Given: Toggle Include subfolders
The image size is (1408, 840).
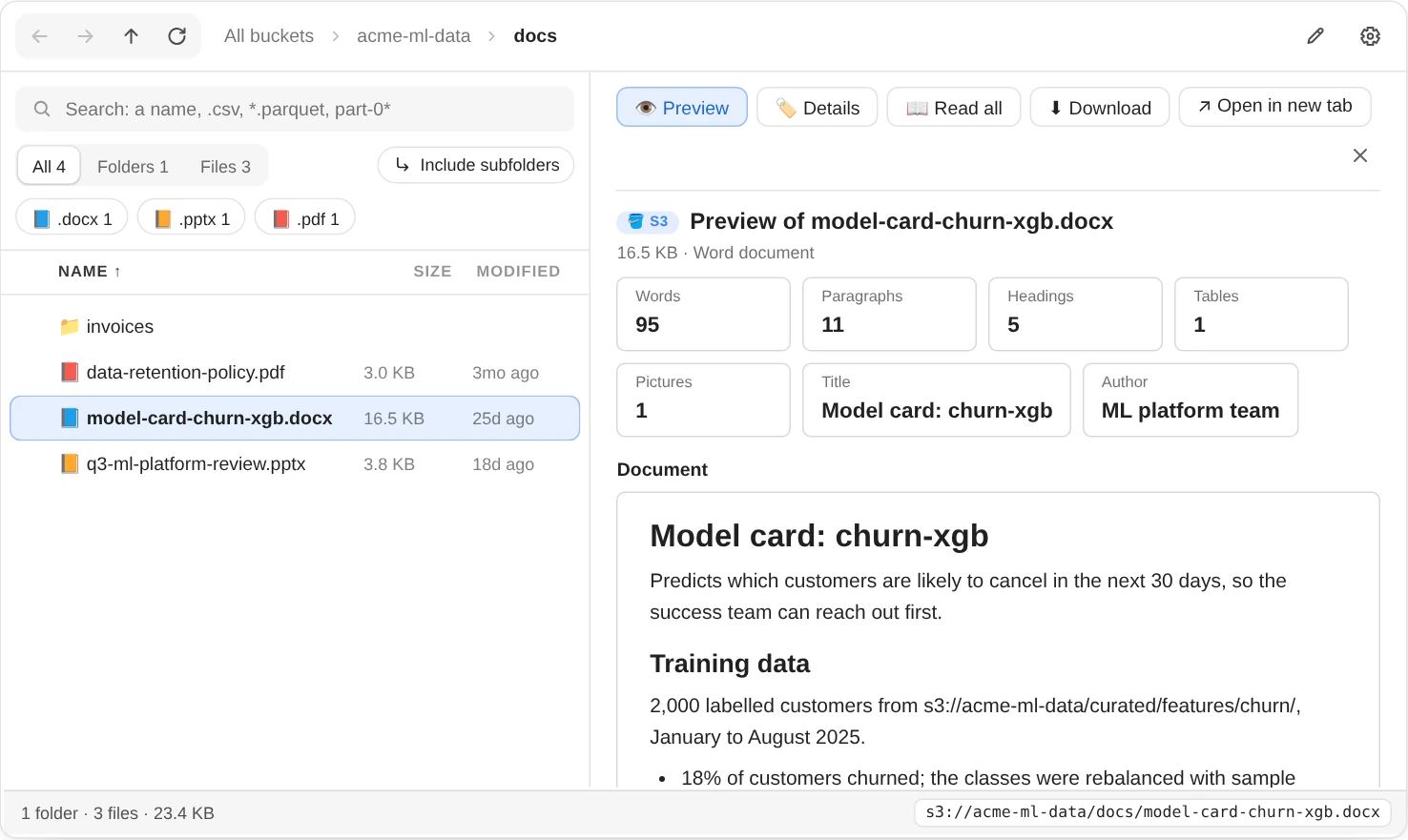Looking at the screenshot, I should tap(476, 165).
